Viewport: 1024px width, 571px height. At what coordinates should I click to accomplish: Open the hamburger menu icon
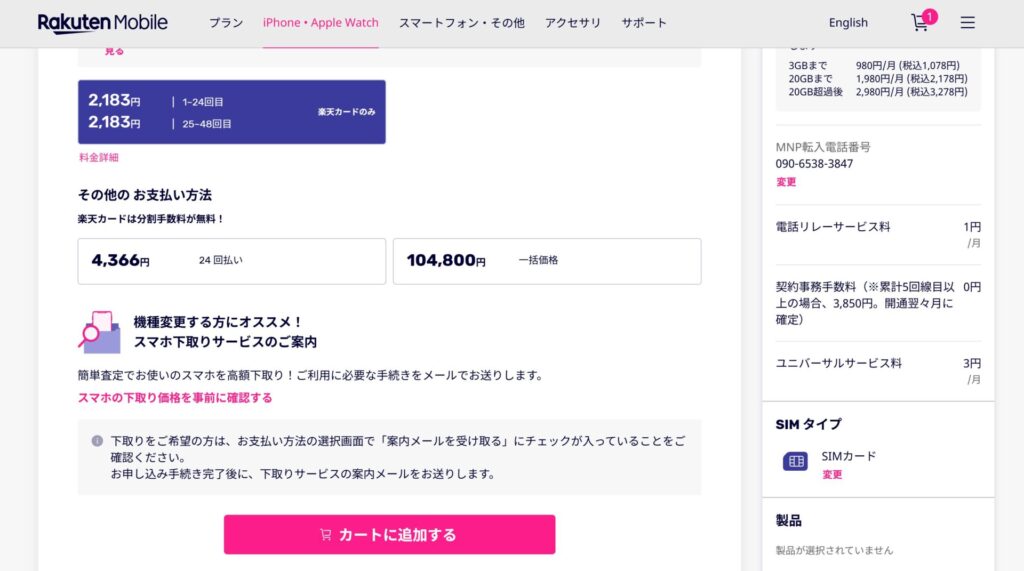pyautogui.click(x=967, y=22)
